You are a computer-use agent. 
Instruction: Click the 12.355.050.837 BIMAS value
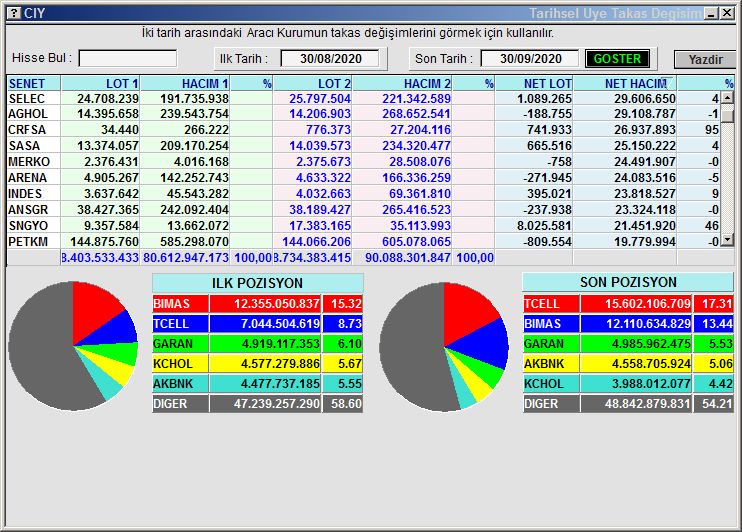click(265, 303)
